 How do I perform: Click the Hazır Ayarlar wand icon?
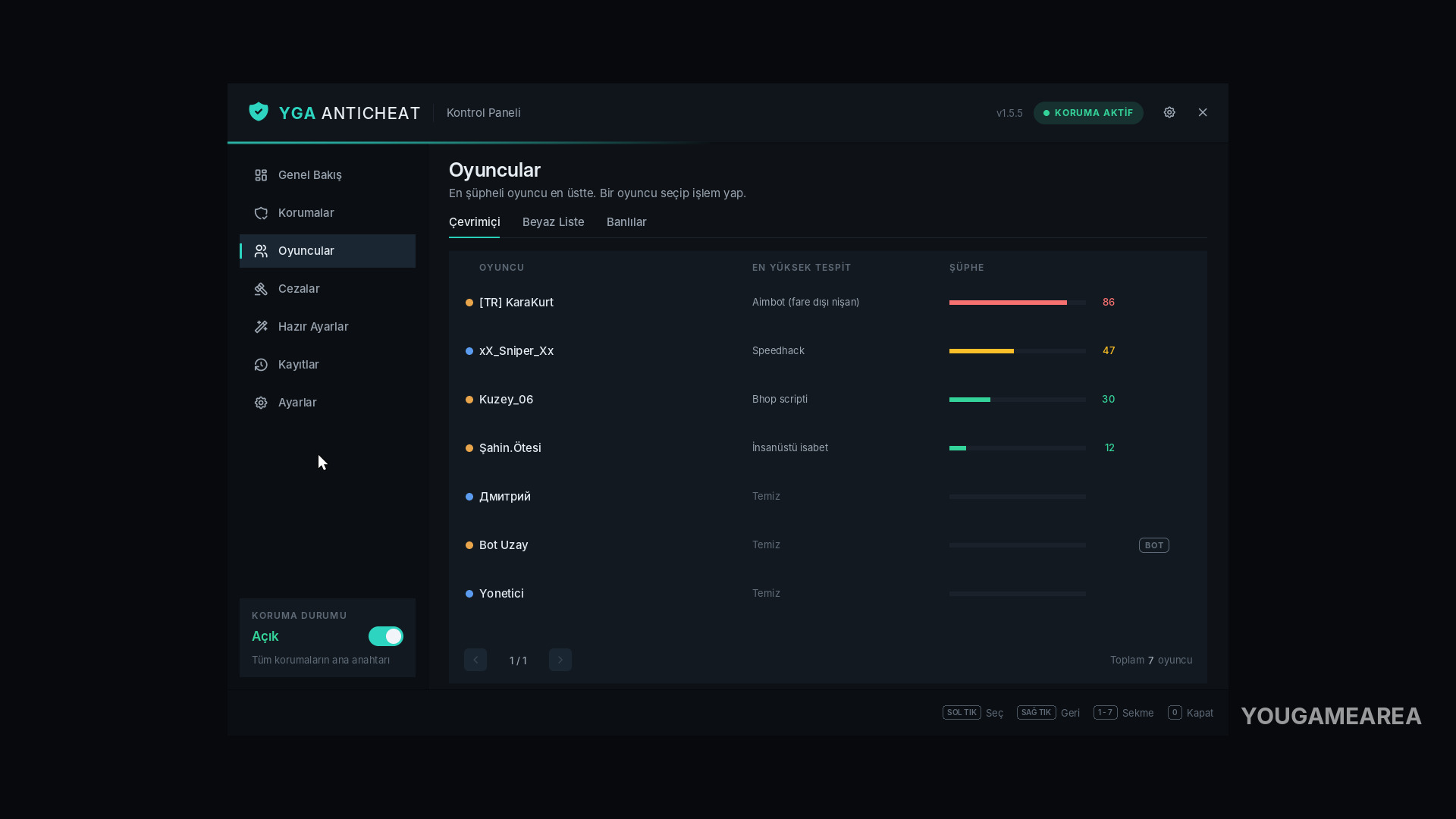pyautogui.click(x=261, y=327)
